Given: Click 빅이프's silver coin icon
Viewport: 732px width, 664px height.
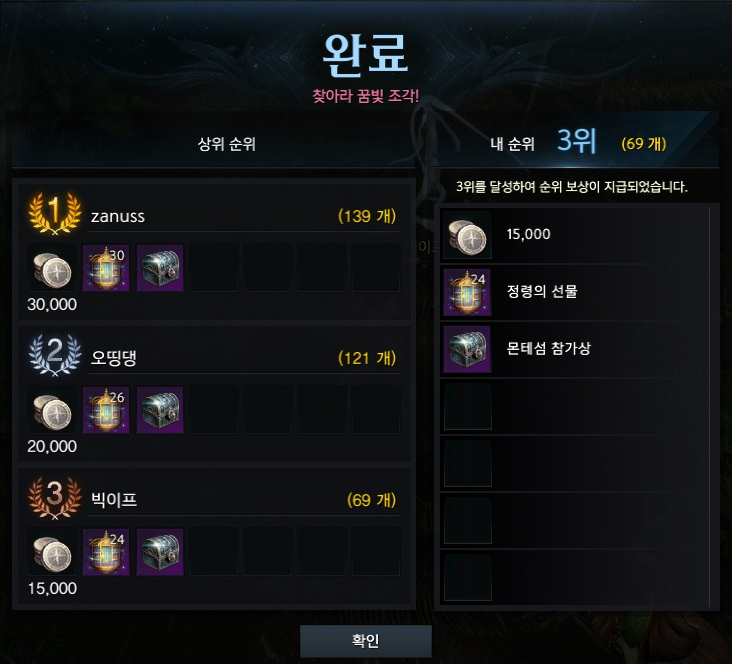Looking at the screenshot, I should pos(52,552).
